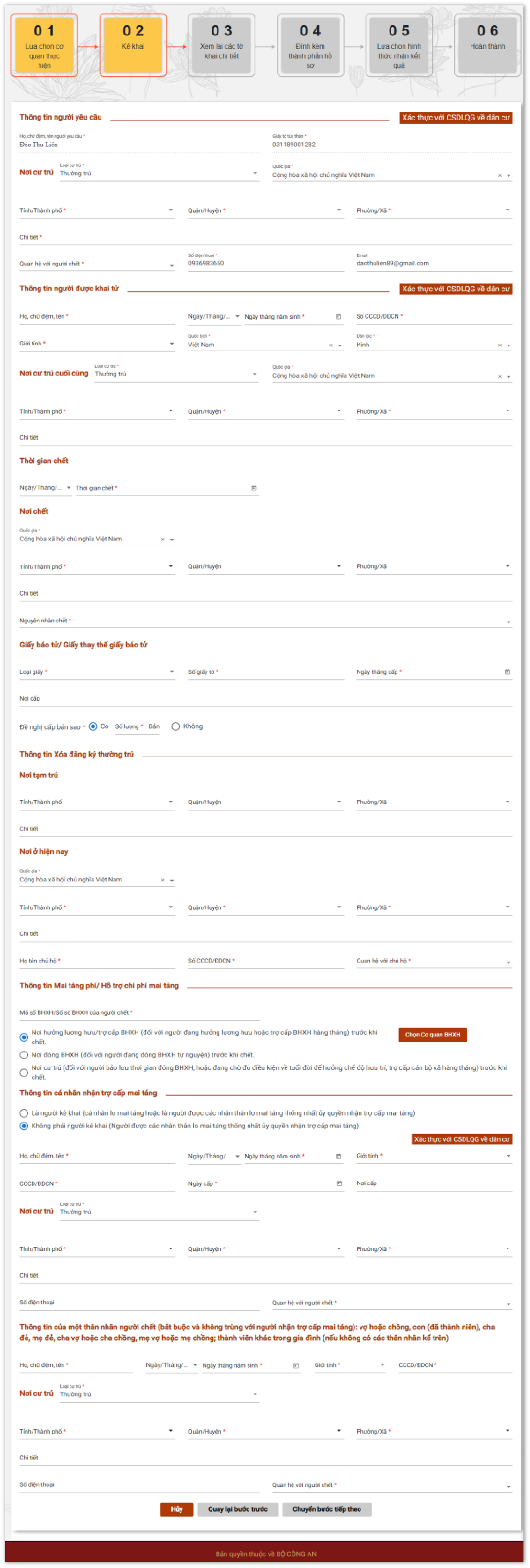Go to step 05 Lựa chọn hình thức nhận

pos(399,46)
